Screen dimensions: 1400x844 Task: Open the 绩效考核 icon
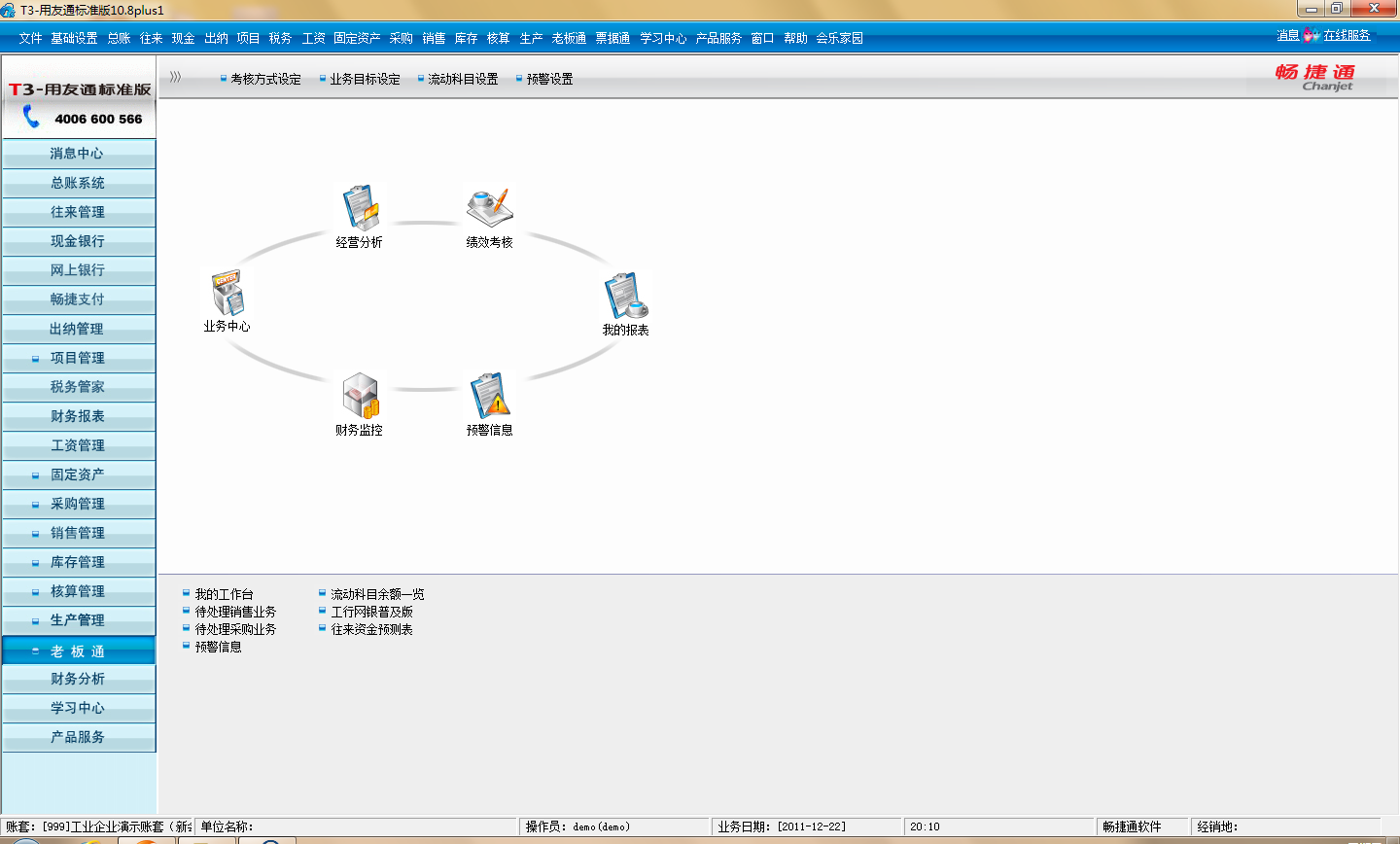pyautogui.click(x=489, y=207)
